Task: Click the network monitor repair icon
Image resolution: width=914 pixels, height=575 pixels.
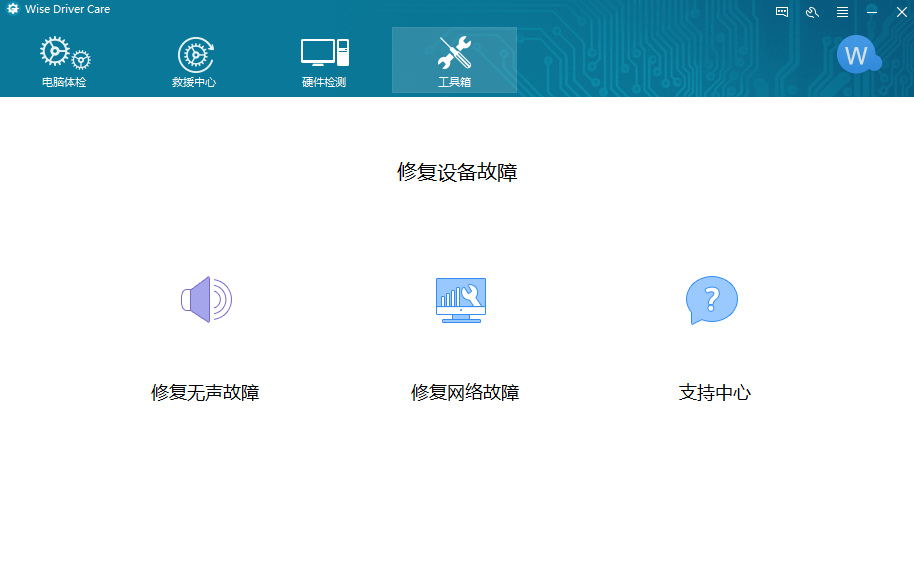Action: [x=461, y=300]
